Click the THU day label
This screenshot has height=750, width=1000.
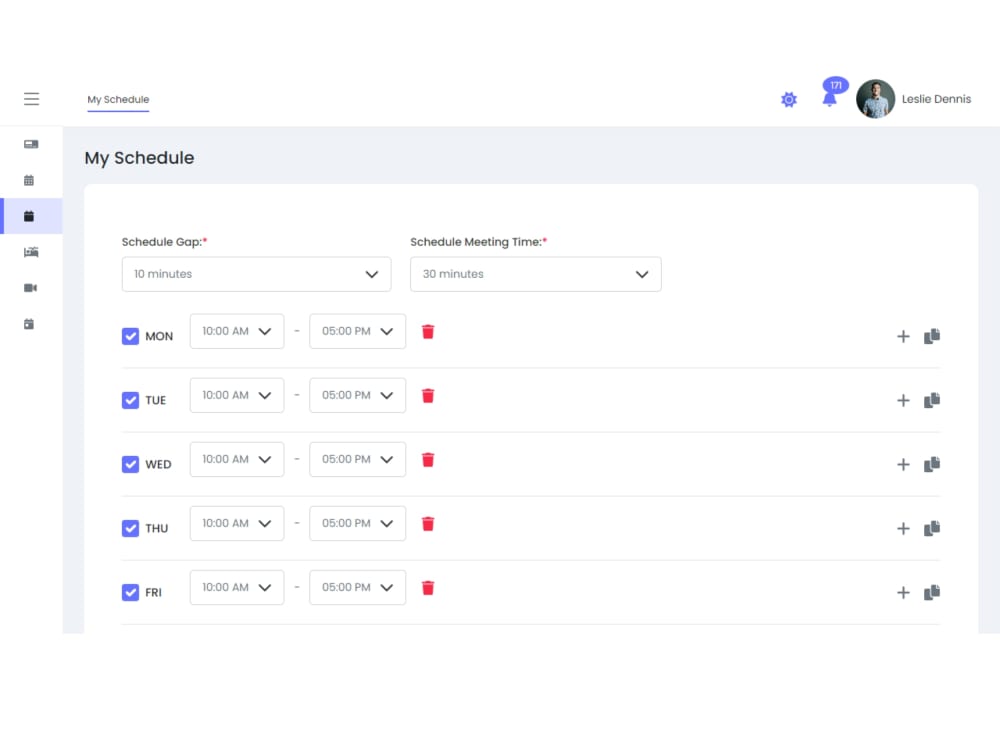click(x=156, y=529)
